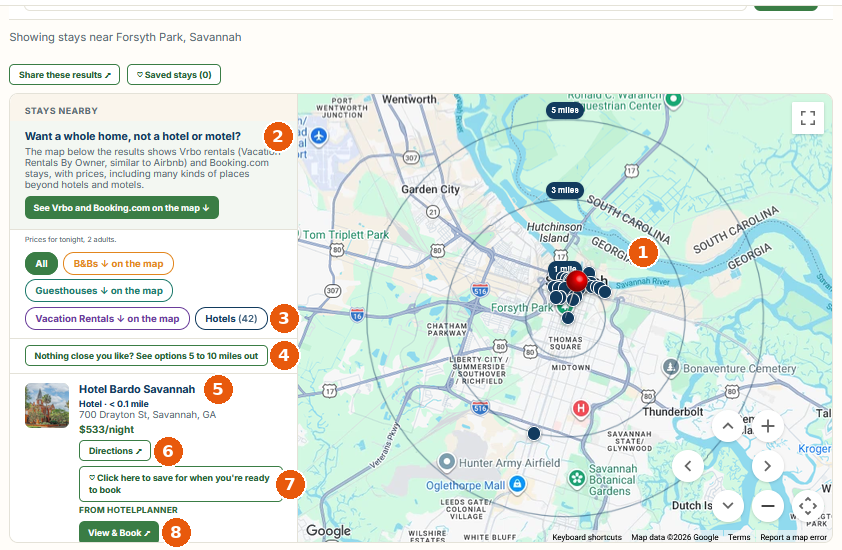Click the Google logo on the map
The image size is (842, 550).
click(328, 531)
